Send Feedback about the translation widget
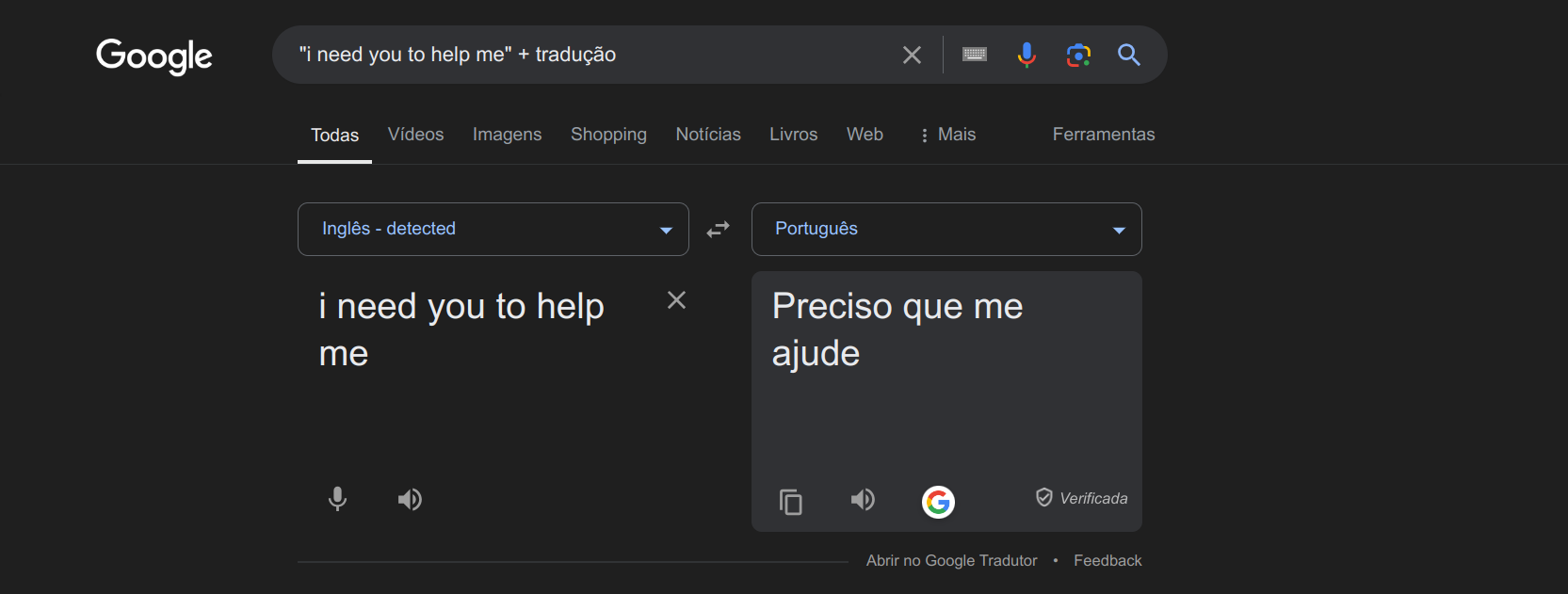 pyautogui.click(x=1107, y=560)
